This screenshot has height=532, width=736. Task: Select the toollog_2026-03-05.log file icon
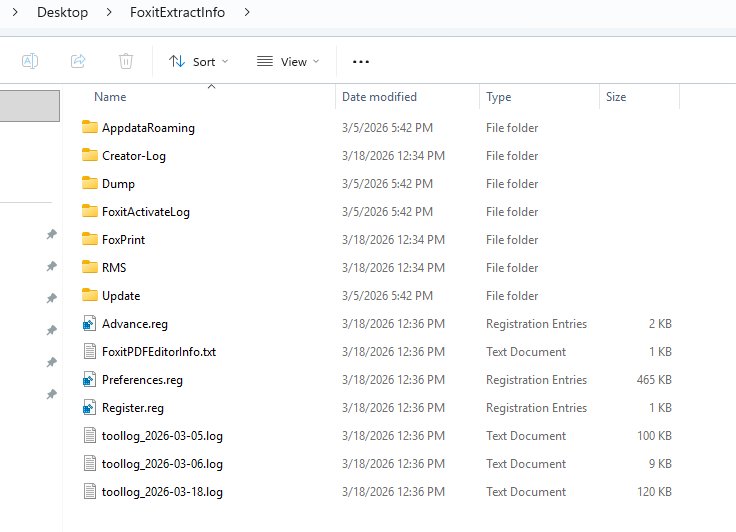(90, 435)
